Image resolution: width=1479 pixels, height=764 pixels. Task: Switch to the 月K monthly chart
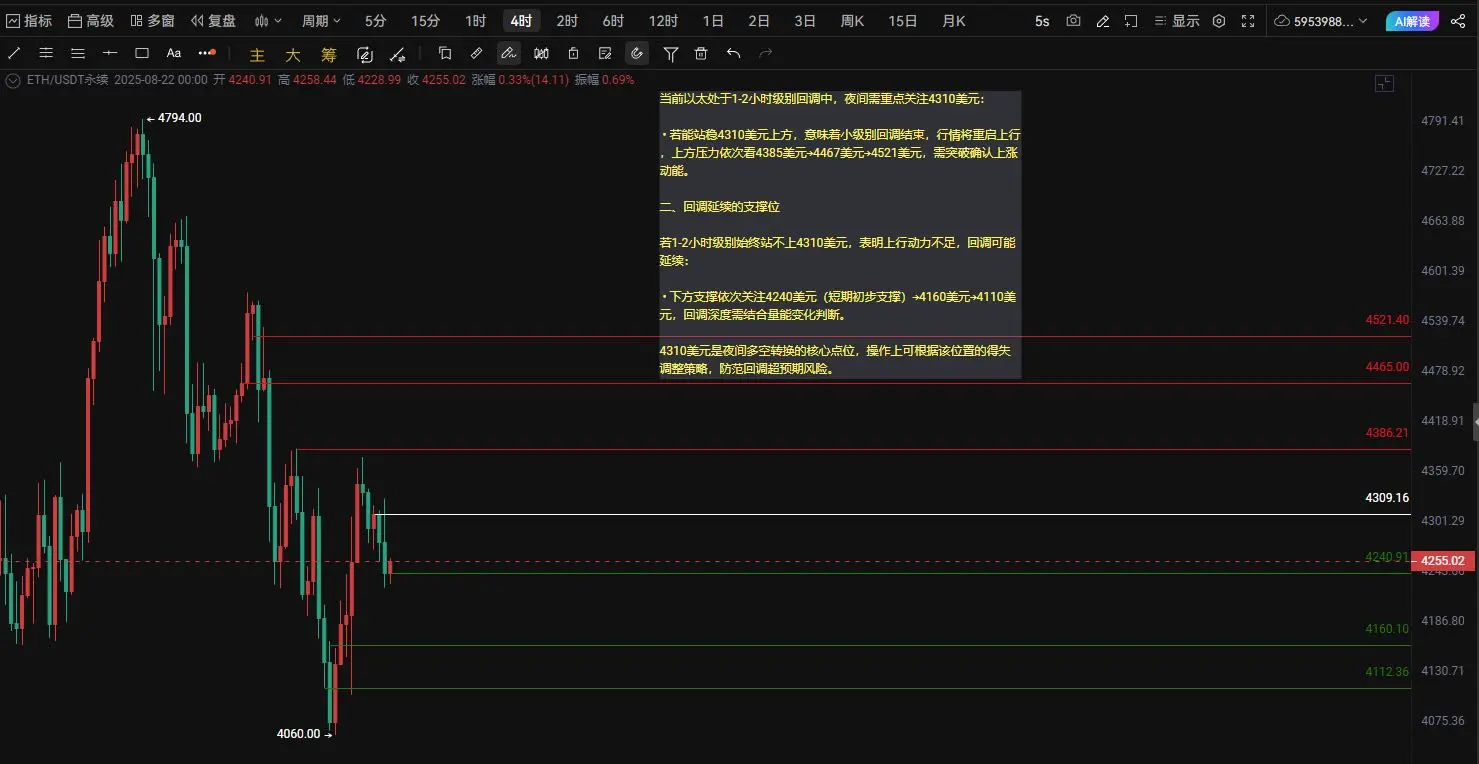coord(953,20)
